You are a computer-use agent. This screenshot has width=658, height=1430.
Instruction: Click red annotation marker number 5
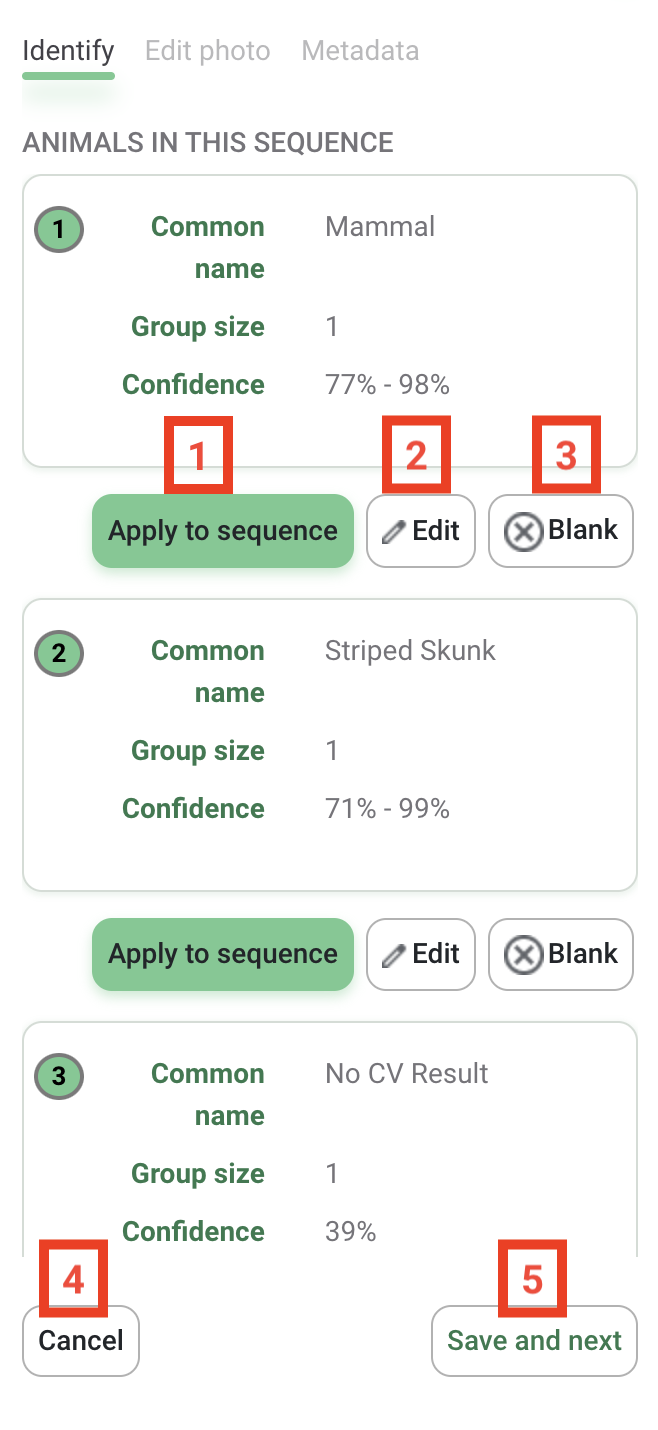[x=532, y=1277]
